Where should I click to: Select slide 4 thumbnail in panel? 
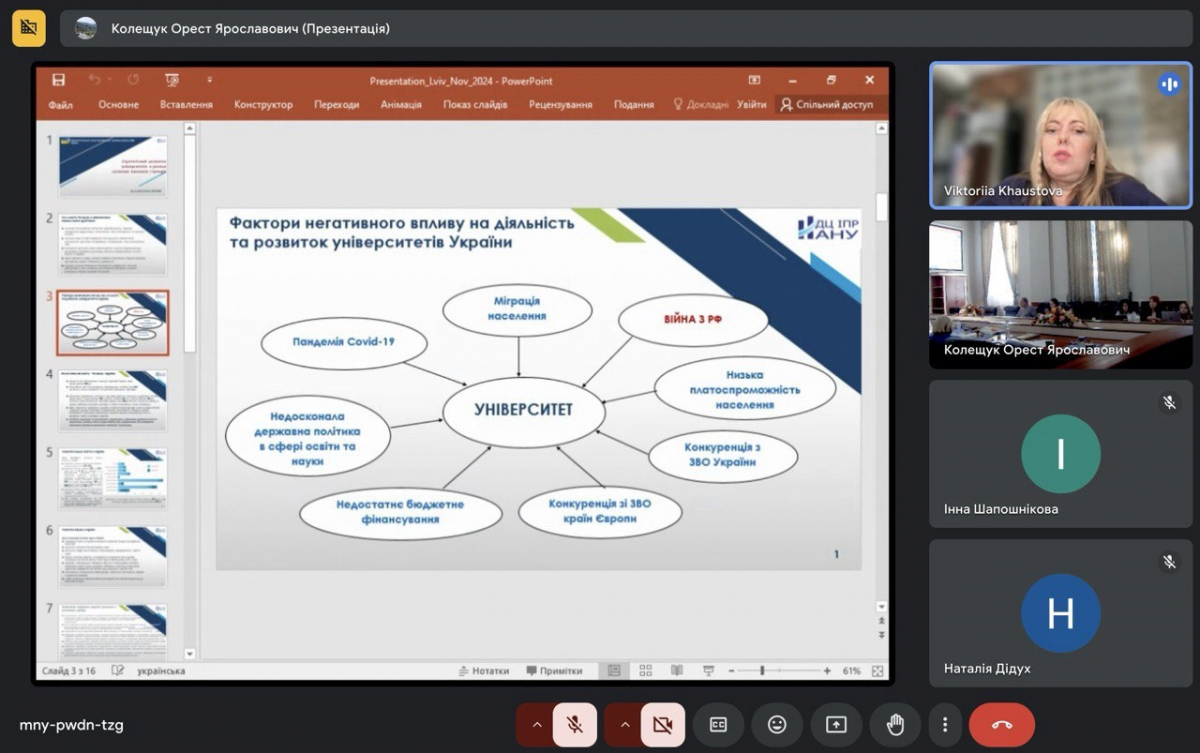coord(113,400)
